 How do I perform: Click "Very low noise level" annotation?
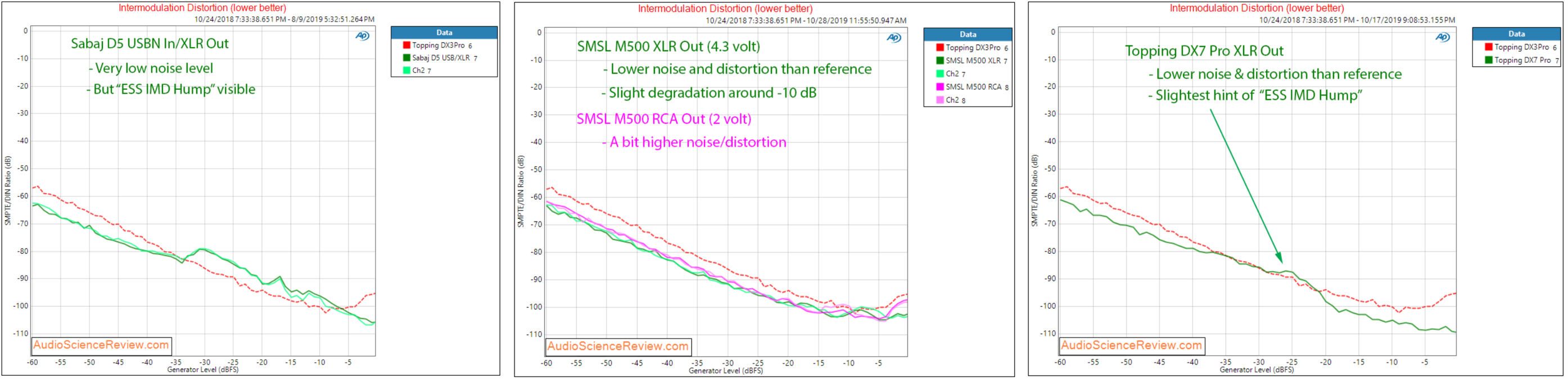[x=151, y=68]
